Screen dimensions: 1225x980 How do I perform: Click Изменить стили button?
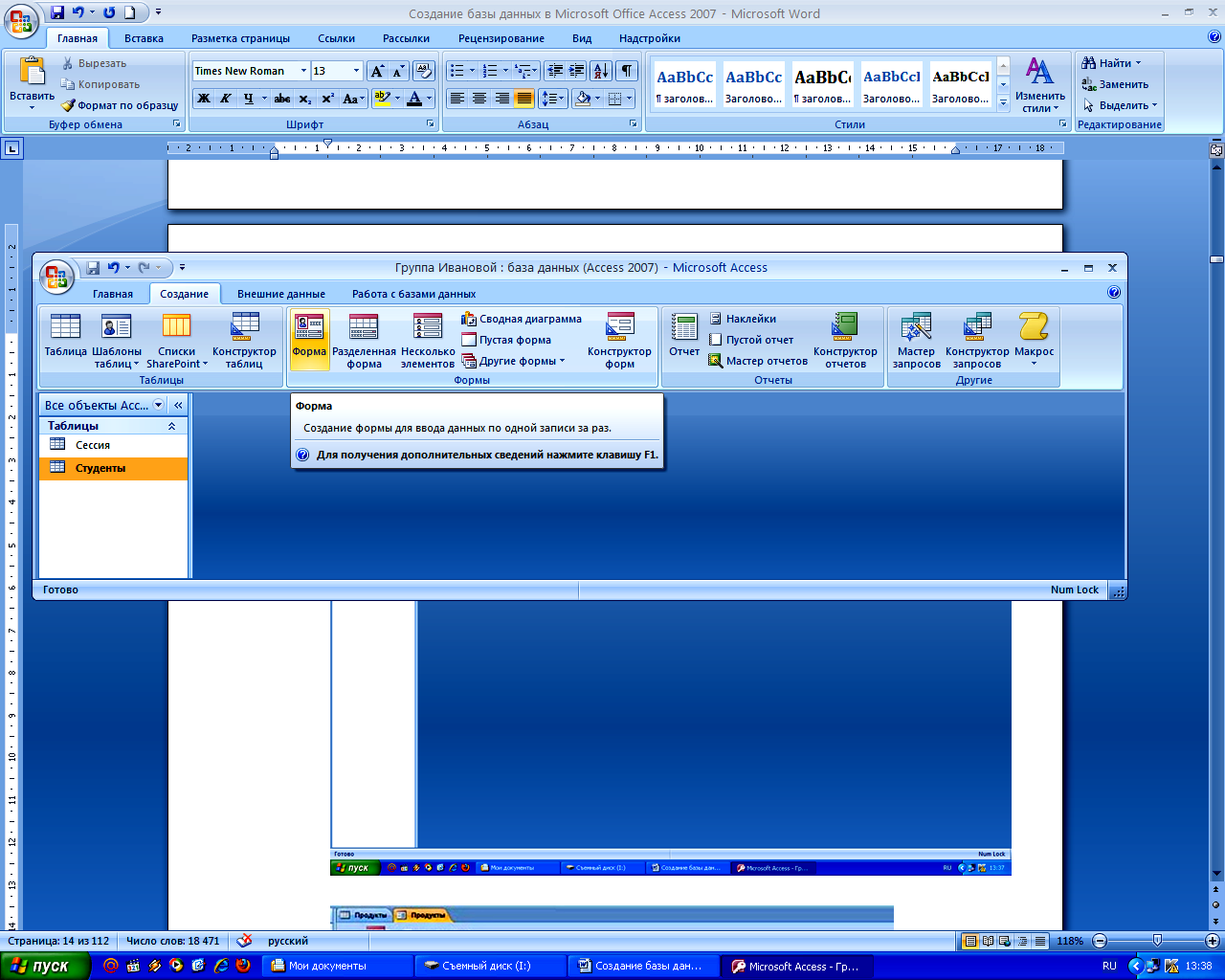pyautogui.click(x=1040, y=84)
